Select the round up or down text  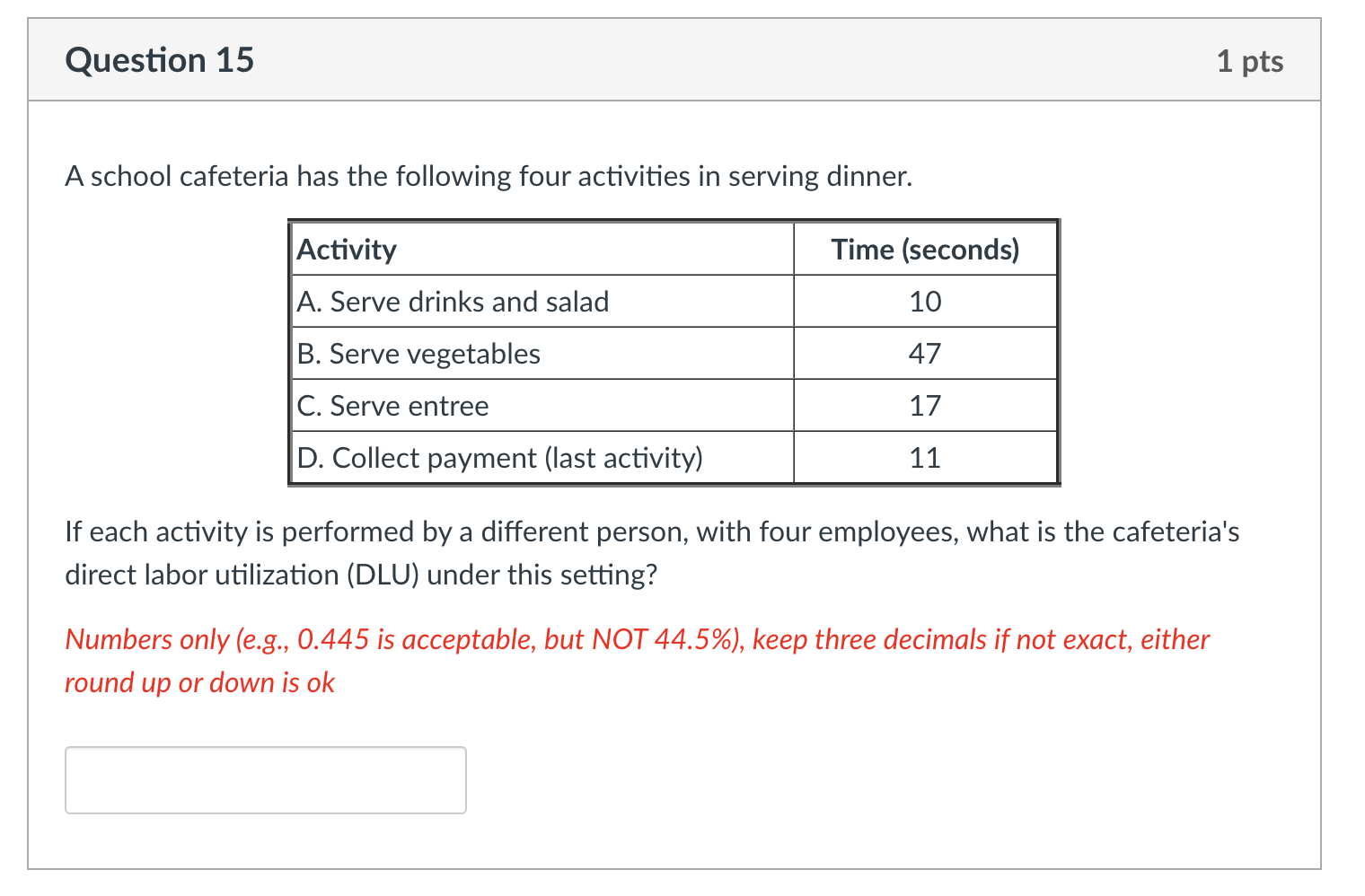pyautogui.click(x=199, y=682)
